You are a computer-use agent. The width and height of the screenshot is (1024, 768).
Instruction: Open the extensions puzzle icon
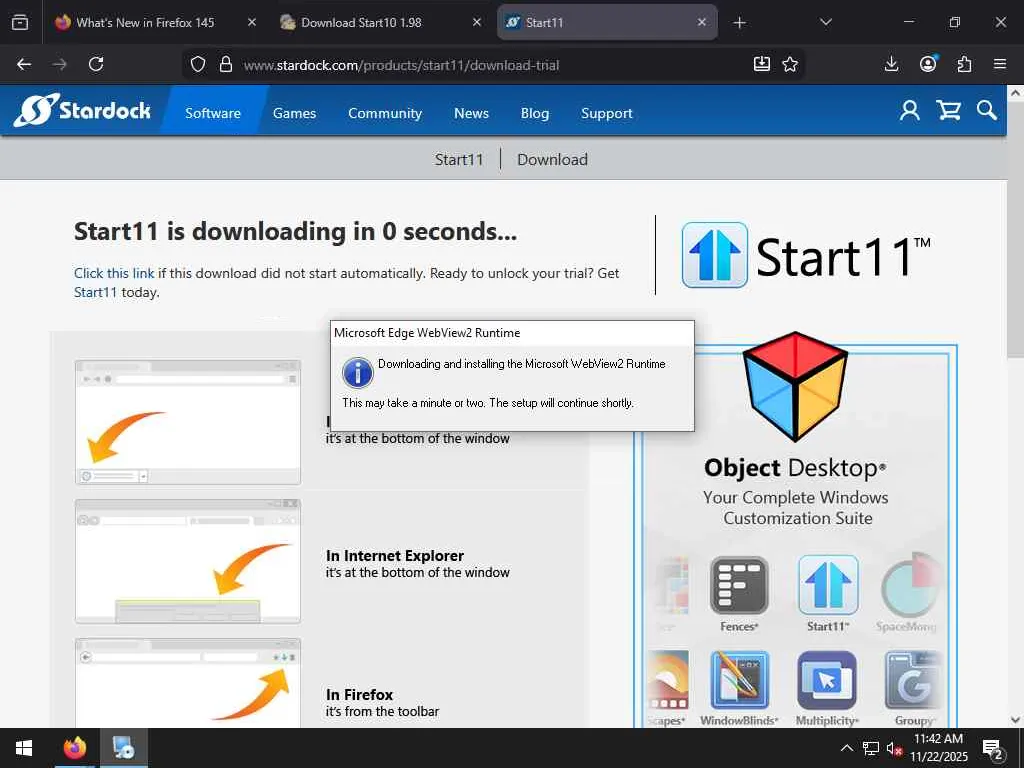tap(965, 64)
